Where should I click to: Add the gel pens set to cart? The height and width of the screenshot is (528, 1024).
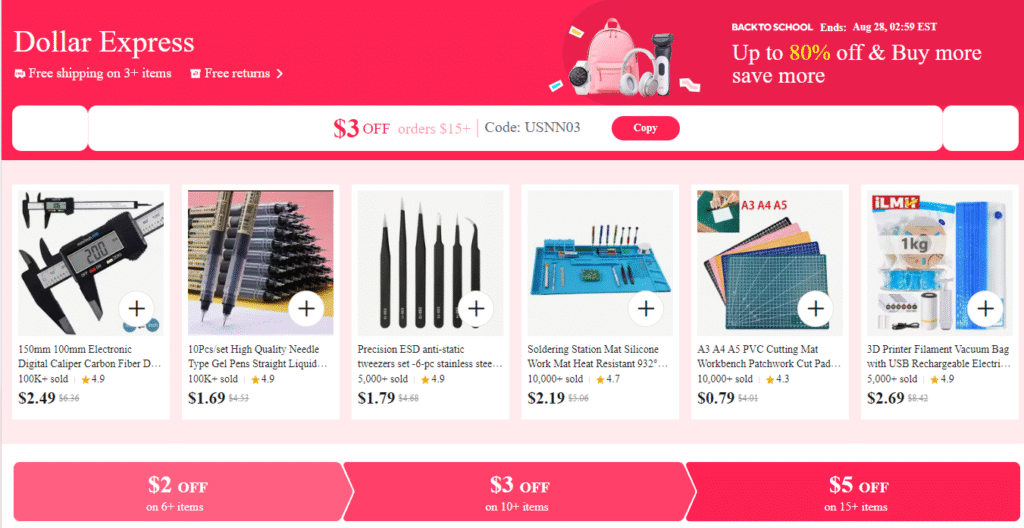(306, 308)
